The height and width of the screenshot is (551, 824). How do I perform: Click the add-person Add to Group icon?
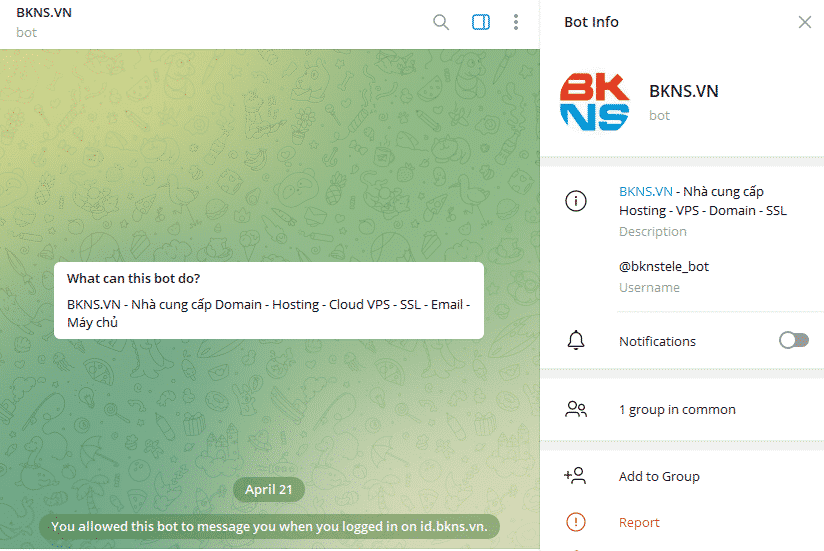point(575,476)
